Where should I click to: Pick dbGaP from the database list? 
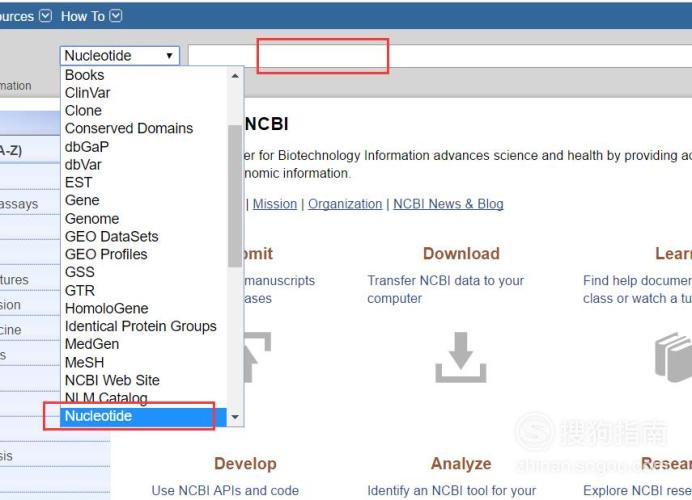(x=143, y=147)
